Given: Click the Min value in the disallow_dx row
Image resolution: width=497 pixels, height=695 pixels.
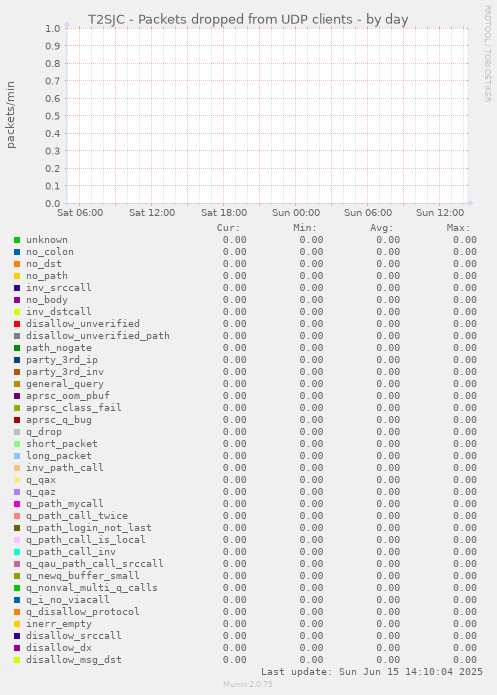Looking at the screenshot, I should click(x=311, y=648).
